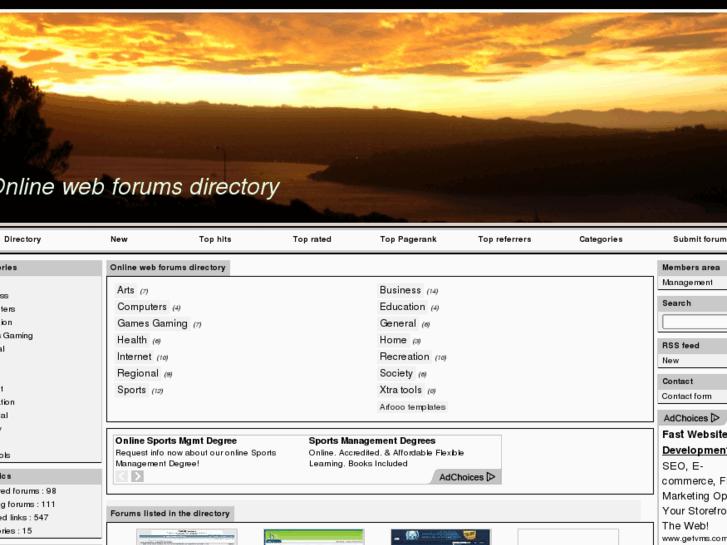Go to previous ad with left arrow
Viewport: 727px width, 545px height.
pos(122,476)
